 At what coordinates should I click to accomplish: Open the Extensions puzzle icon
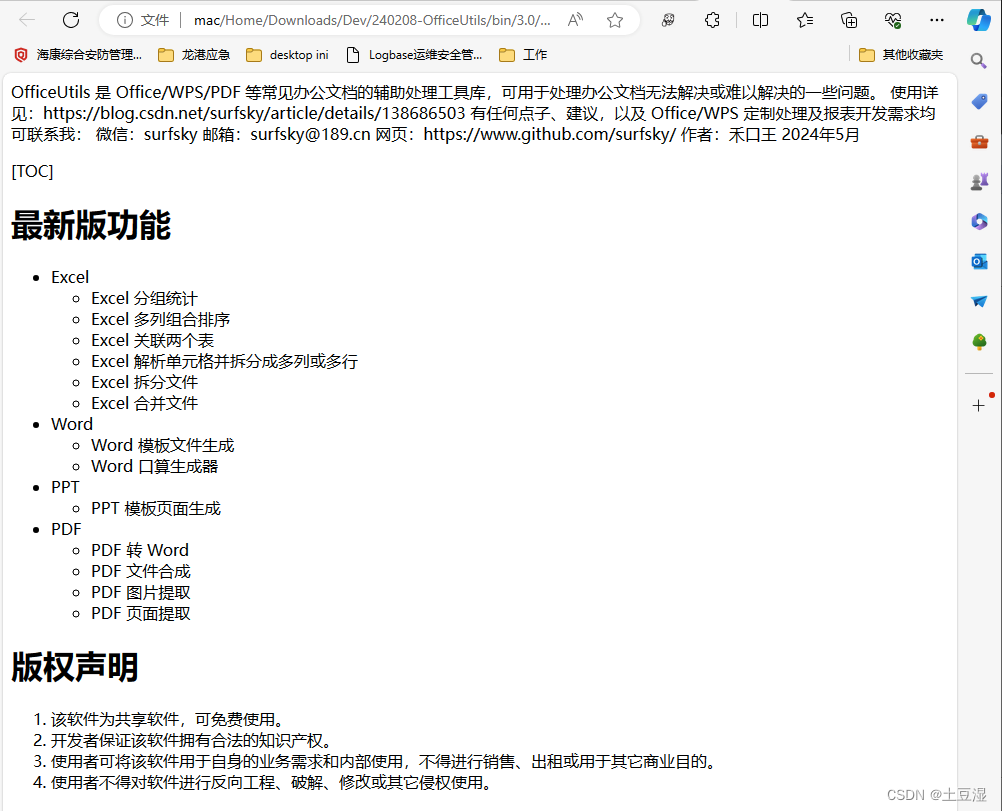point(712,20)
